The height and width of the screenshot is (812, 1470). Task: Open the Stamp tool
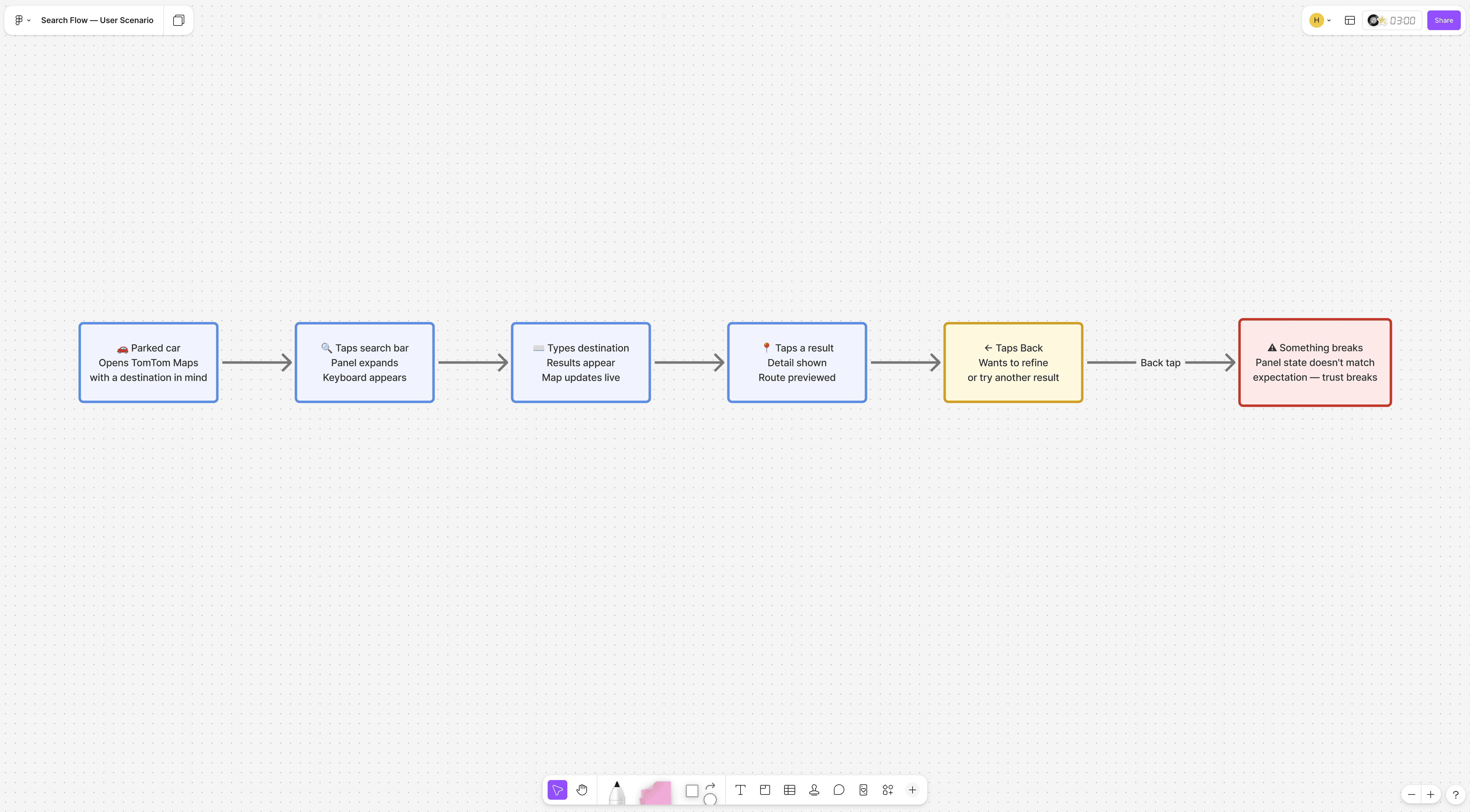point(814,790)
